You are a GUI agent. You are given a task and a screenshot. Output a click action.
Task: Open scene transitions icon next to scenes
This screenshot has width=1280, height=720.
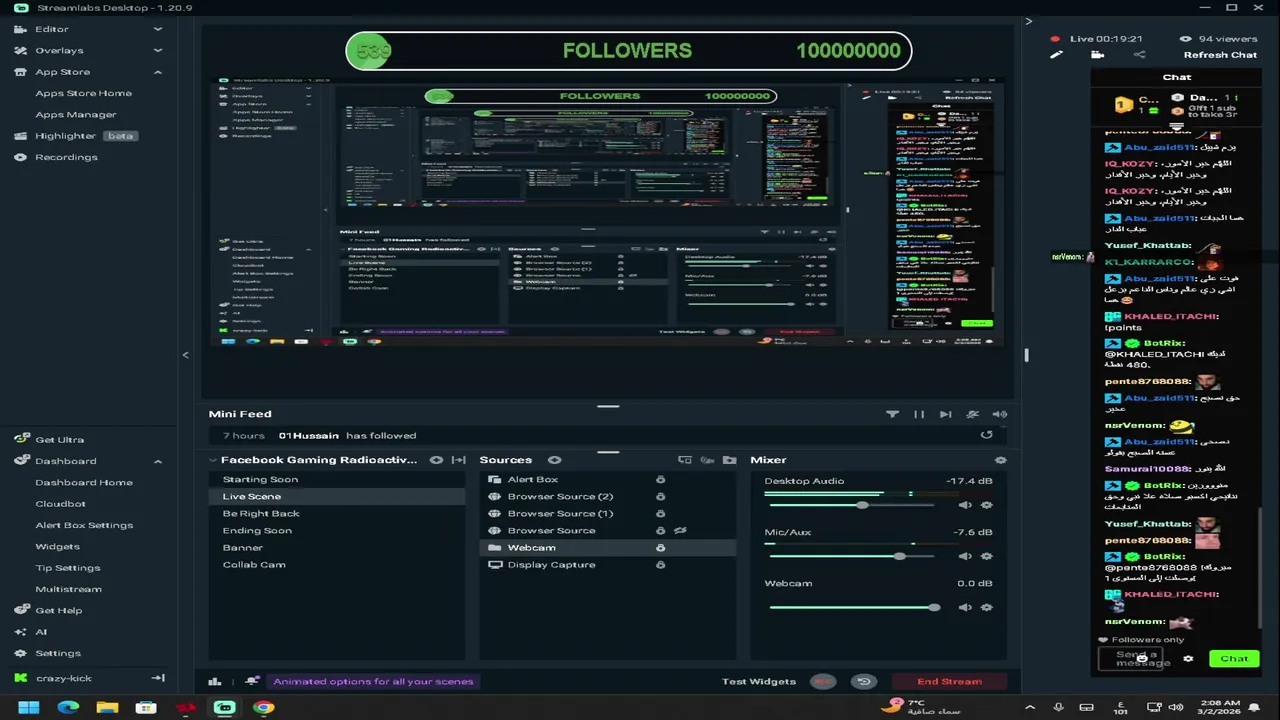coord(458,460)
